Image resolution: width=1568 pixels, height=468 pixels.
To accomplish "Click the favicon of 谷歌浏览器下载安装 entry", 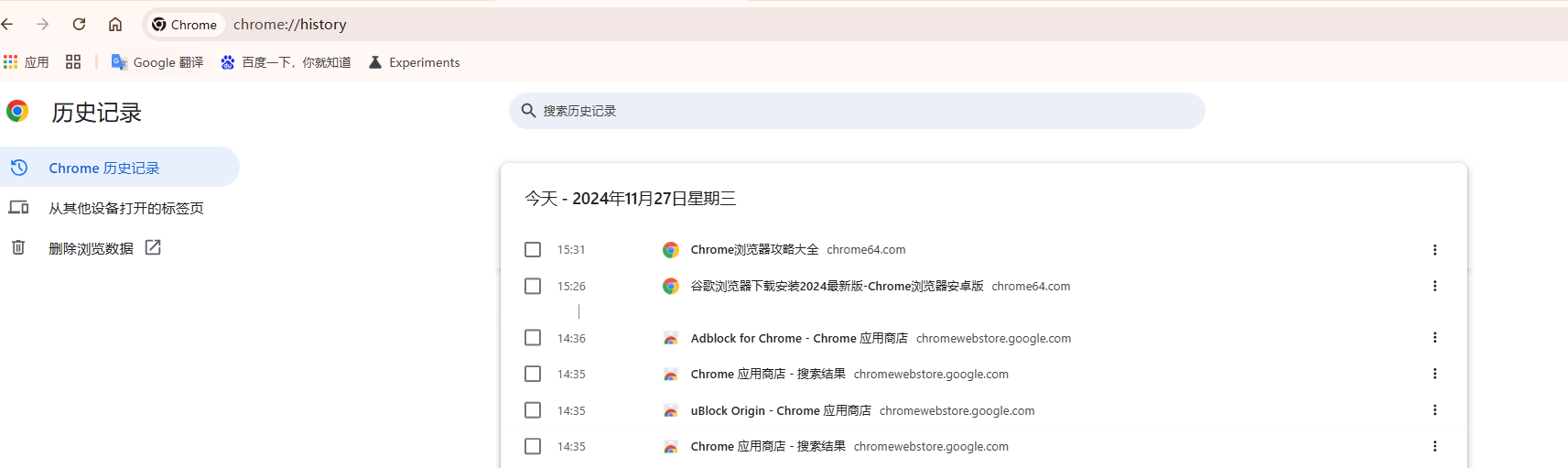I will (x=671, y=287).
